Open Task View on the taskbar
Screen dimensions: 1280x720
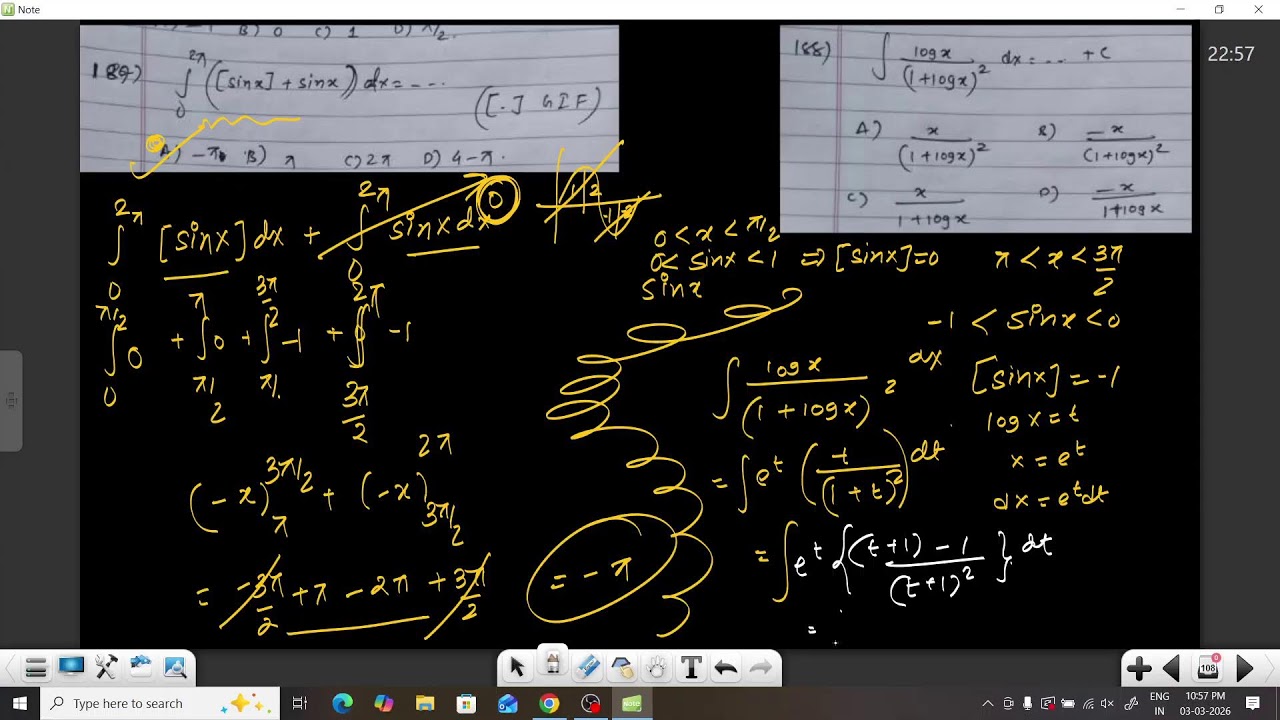300,703
